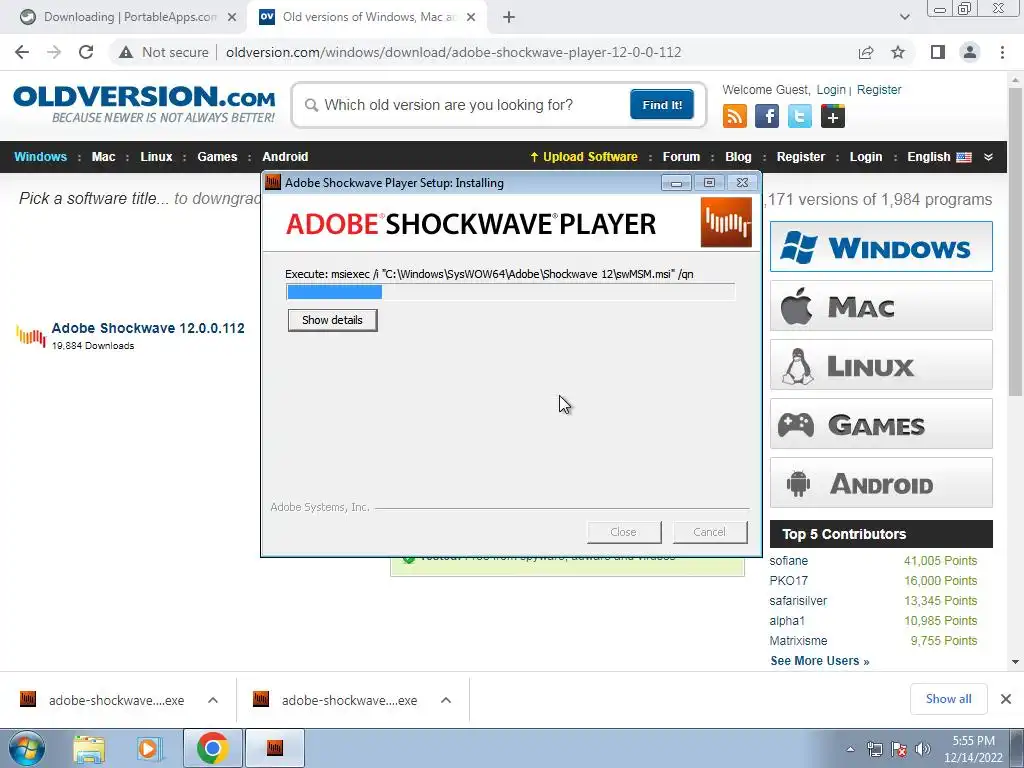Viewport: 1024px width, 768px height.
Task: Select the Mac nav menu item
Action: [103, 157]
